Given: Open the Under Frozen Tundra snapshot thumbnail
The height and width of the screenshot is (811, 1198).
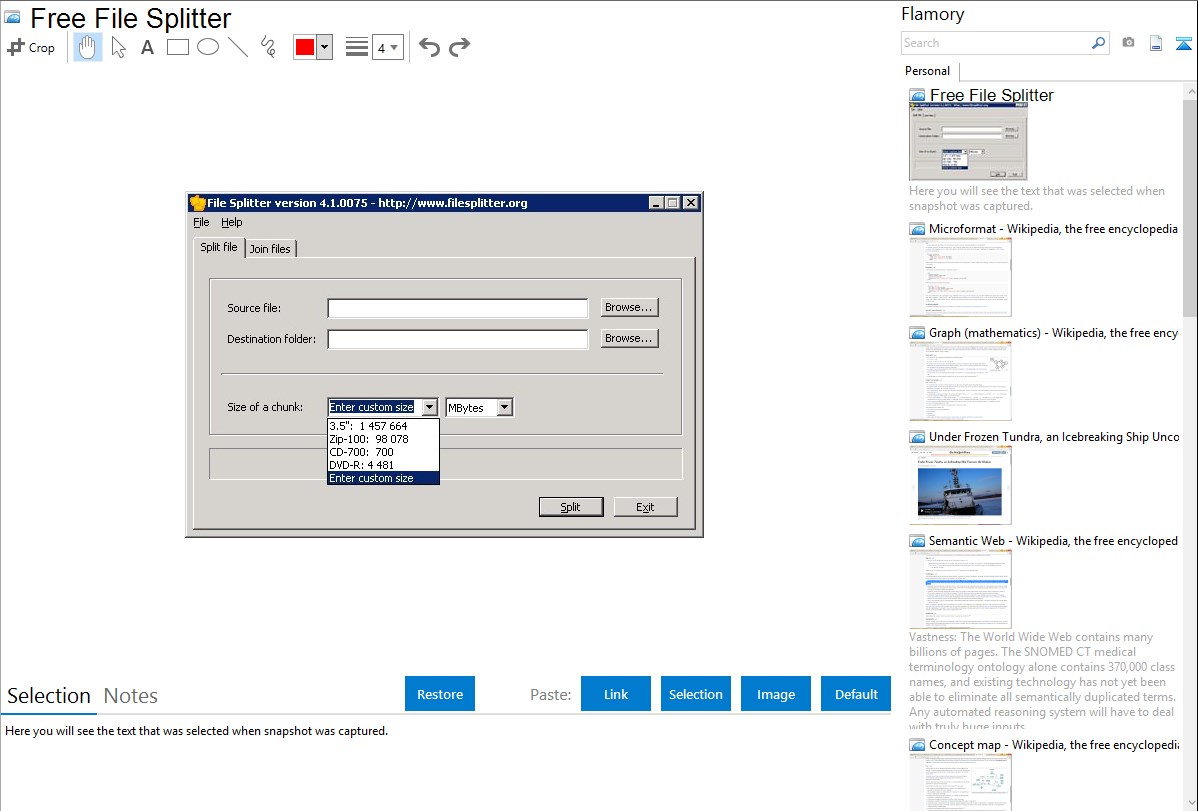Looking at the screenshot, I should pos(960,485).
